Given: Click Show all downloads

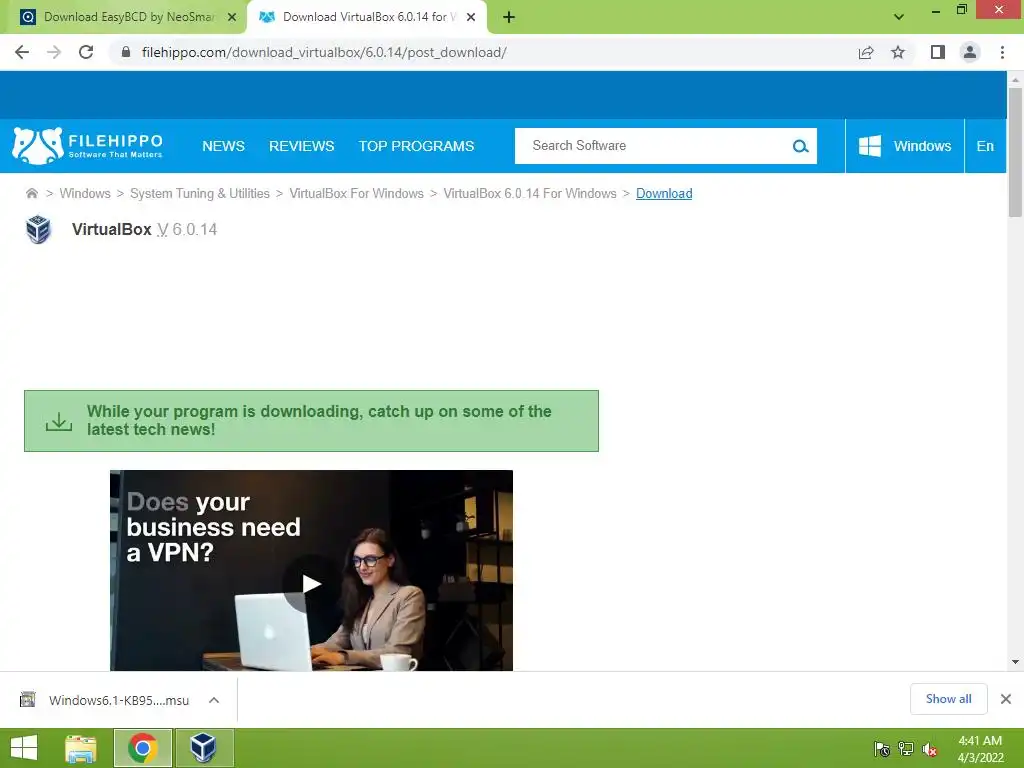Looking at the screenshot, I should tap(948, 699).
